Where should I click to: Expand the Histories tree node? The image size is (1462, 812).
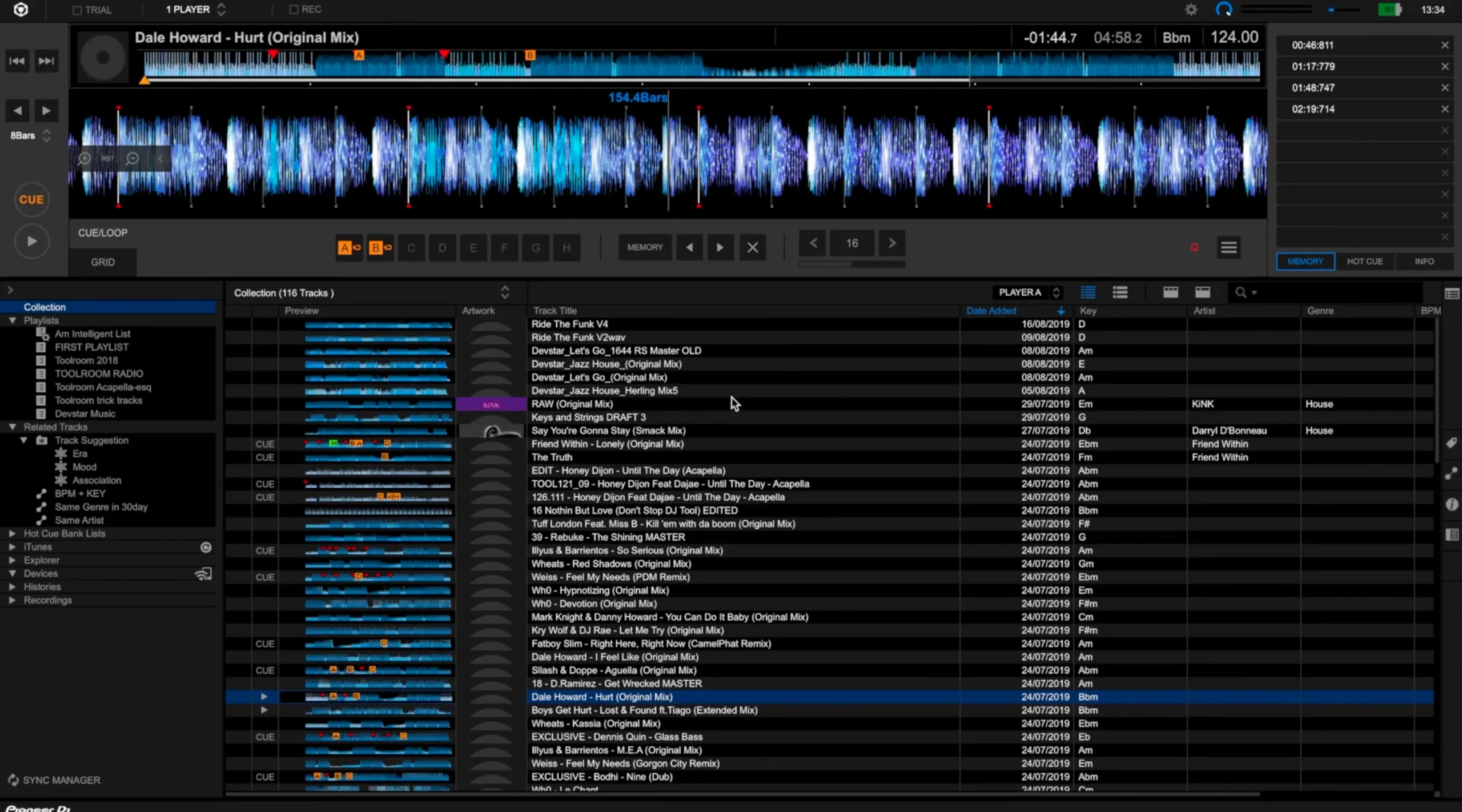pos(12,587)
